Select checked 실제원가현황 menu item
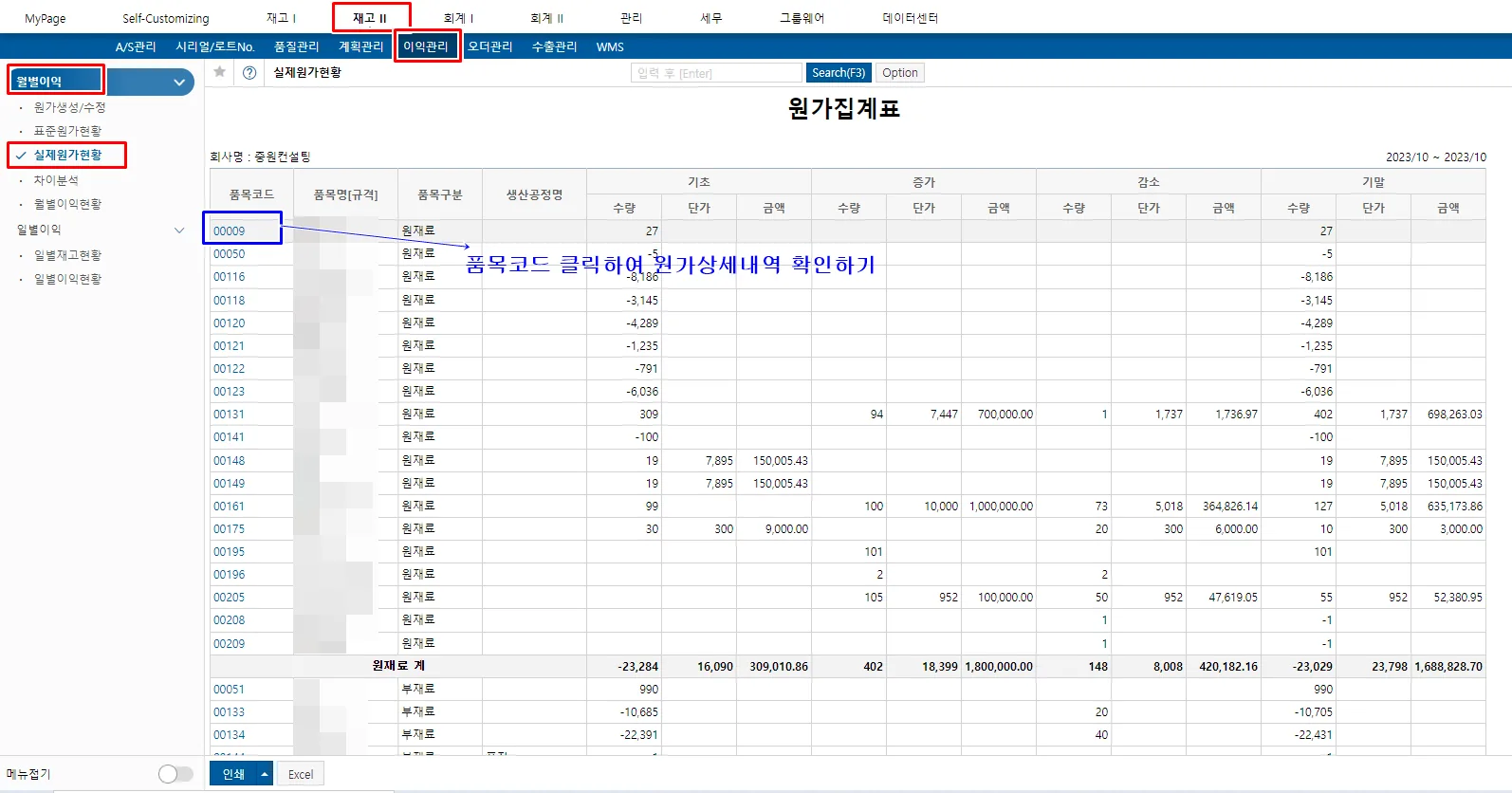 tap(67, 155)
